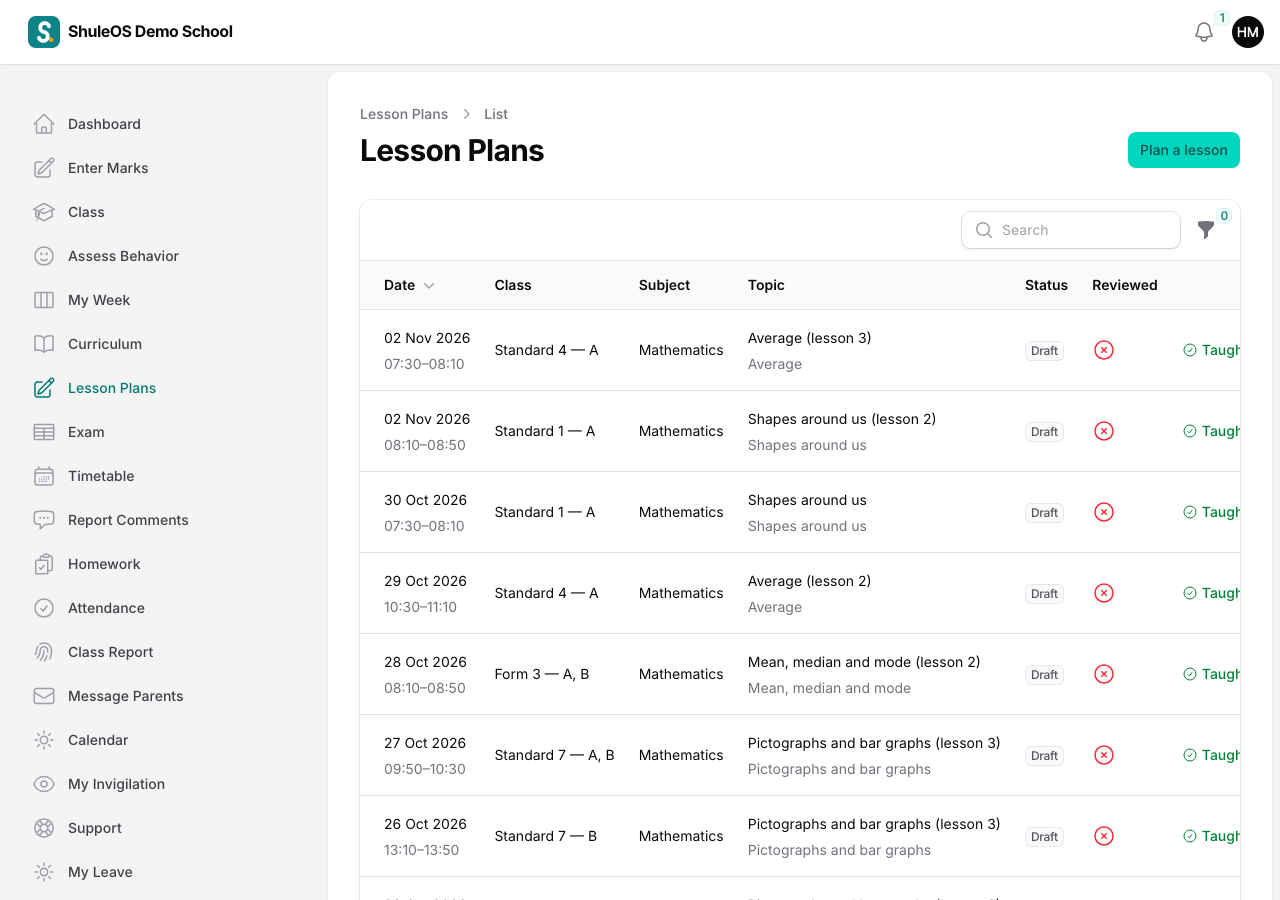Click the Enter Marks pencil icon

point(44,168)
